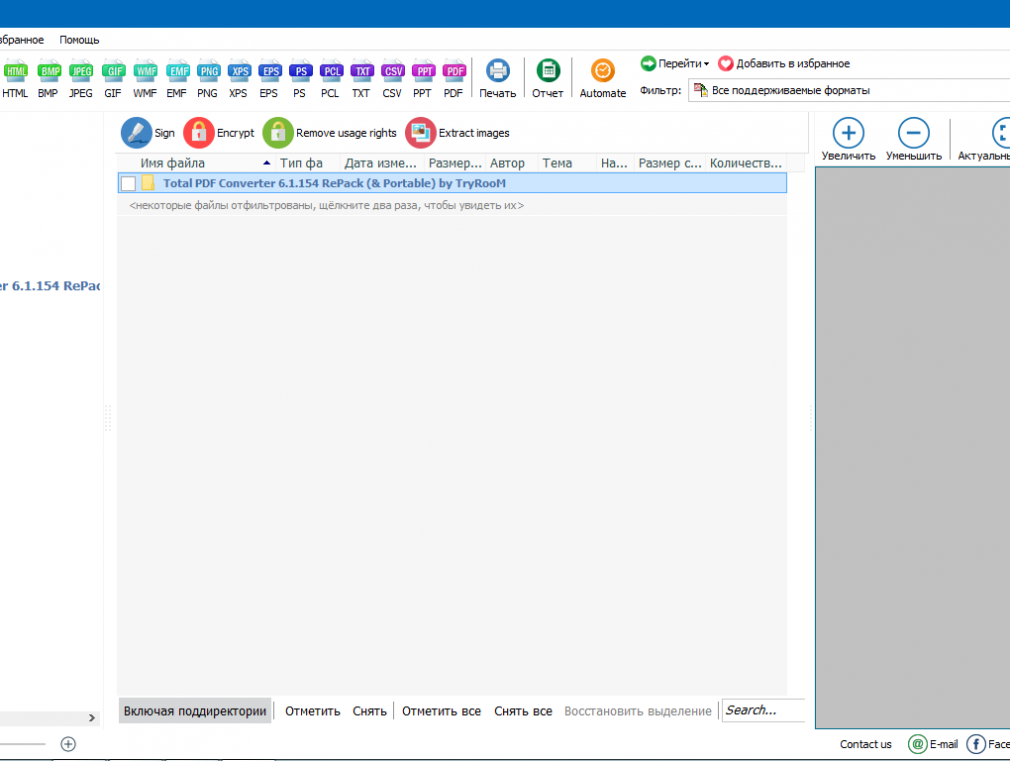Convert to WMF format

point(145,79)
